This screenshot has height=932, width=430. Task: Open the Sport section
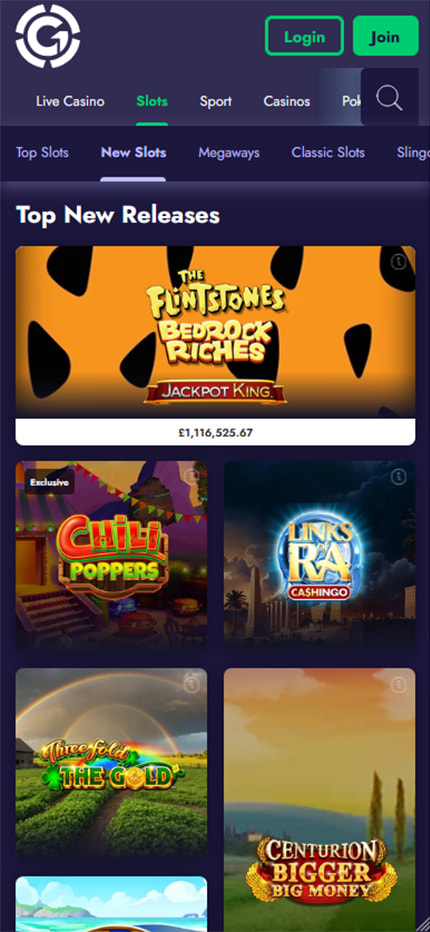click(215, 102)
